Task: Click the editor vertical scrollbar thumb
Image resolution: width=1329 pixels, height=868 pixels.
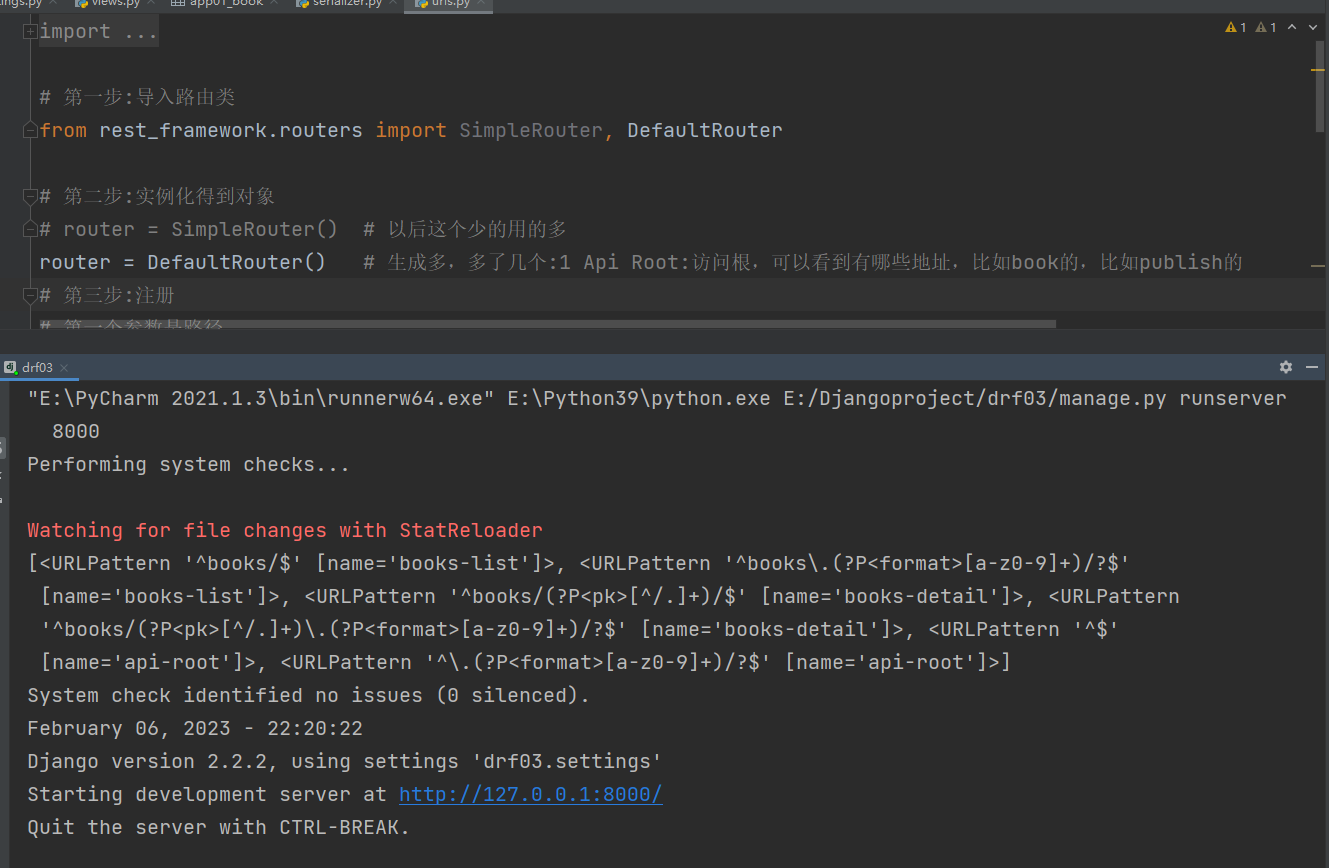Action: 1320,86
